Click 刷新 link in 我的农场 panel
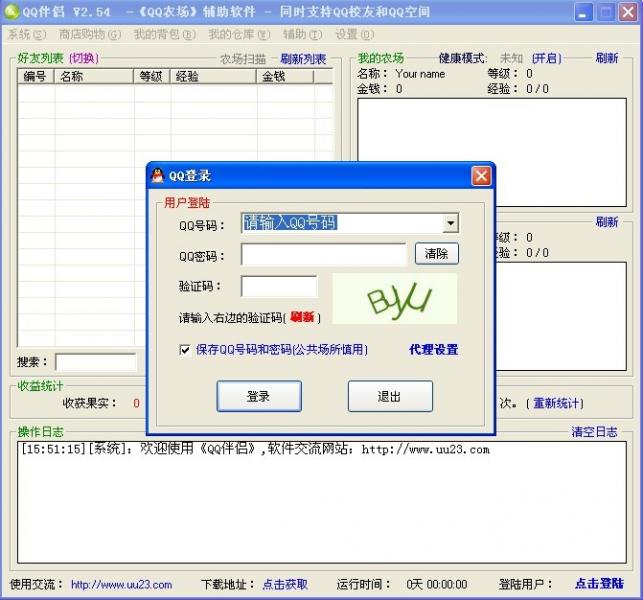This screenshot has height=600, width=643. coord(607,58)
